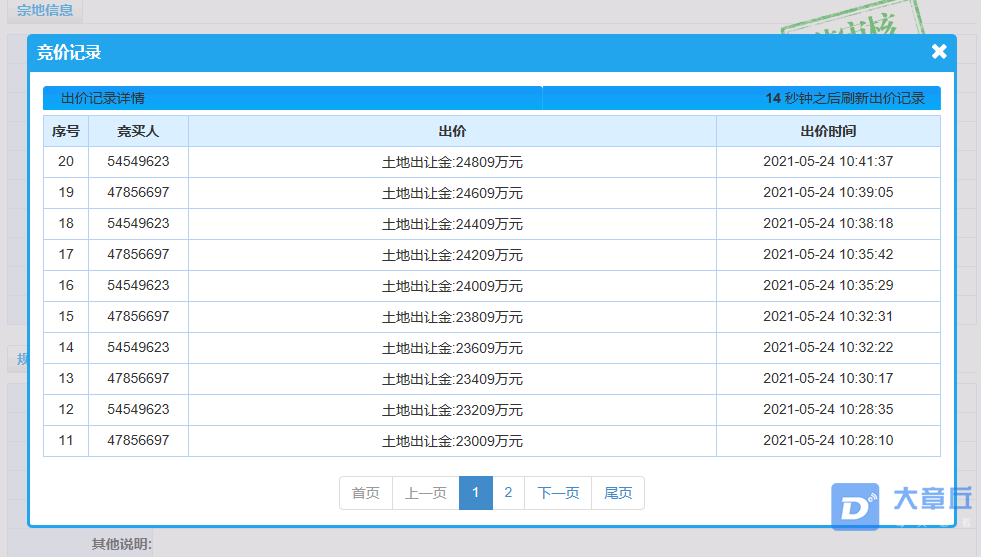Select bid amount 土地出让金:23809万元

(x=452, y=317)
